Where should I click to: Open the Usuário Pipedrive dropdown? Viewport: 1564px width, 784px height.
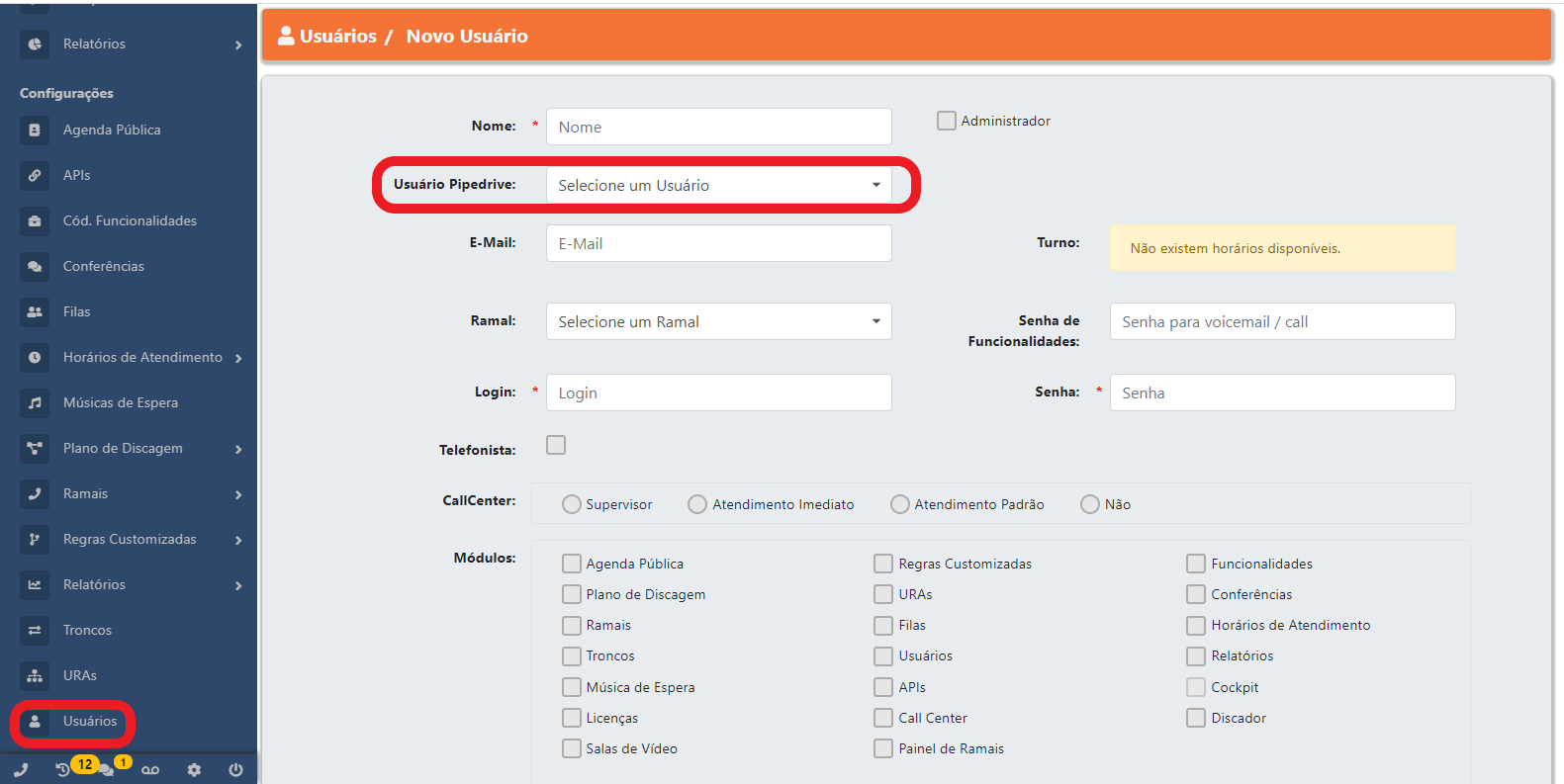(718, 185)
